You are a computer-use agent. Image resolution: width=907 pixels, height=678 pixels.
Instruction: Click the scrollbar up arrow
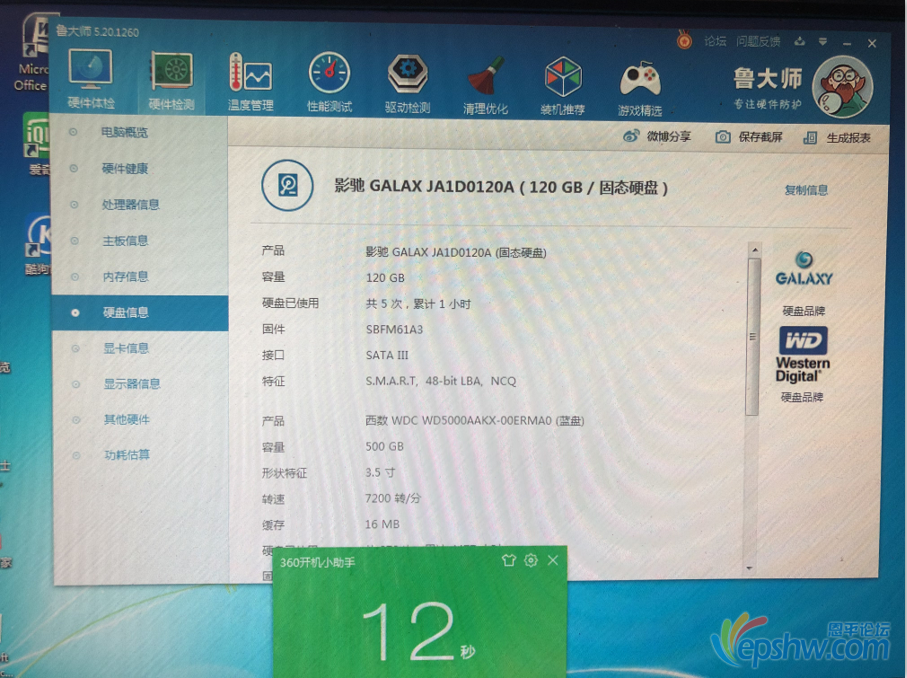(754, 250)
